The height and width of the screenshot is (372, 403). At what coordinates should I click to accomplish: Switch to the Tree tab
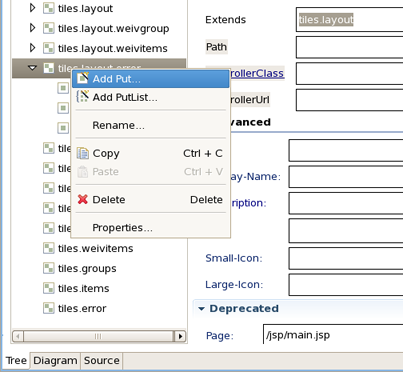pos(16,360)
